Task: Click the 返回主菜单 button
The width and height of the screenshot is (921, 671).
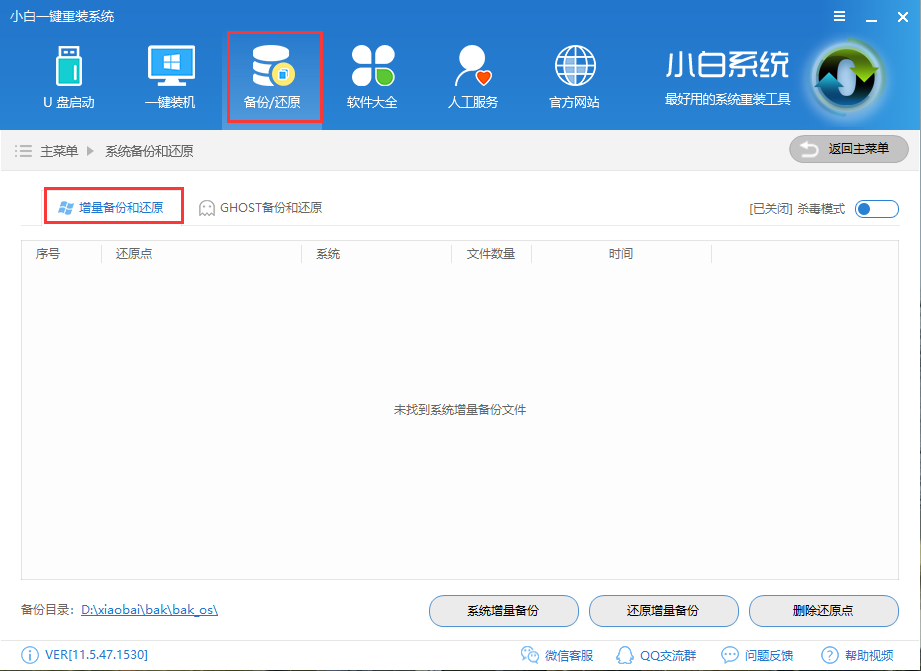Action: (847, 149)
